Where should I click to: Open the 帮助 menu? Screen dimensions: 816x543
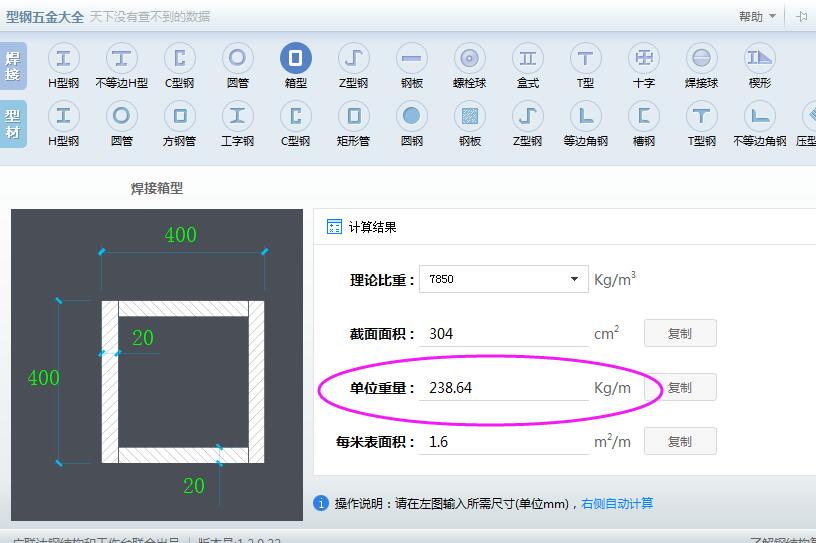click(x=757, y=17)
